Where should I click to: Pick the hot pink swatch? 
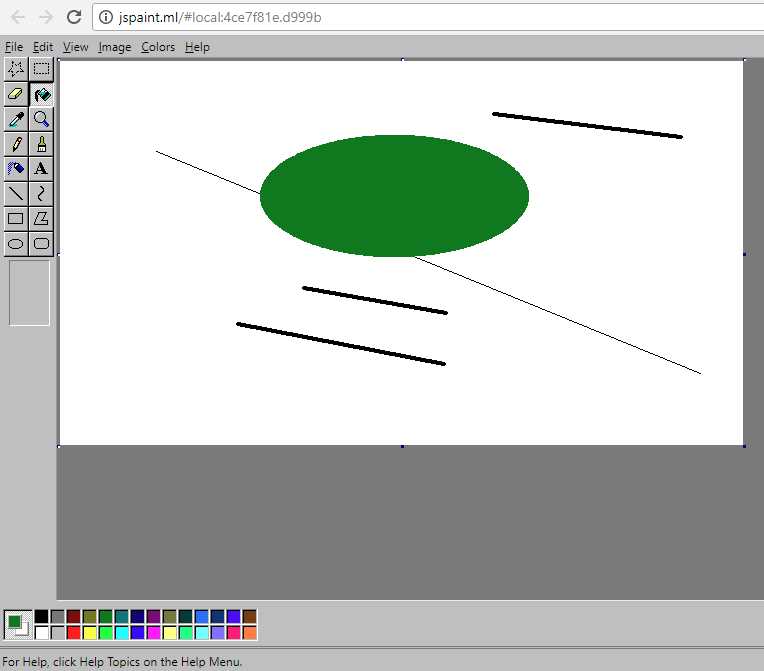[x=233, y=633]
